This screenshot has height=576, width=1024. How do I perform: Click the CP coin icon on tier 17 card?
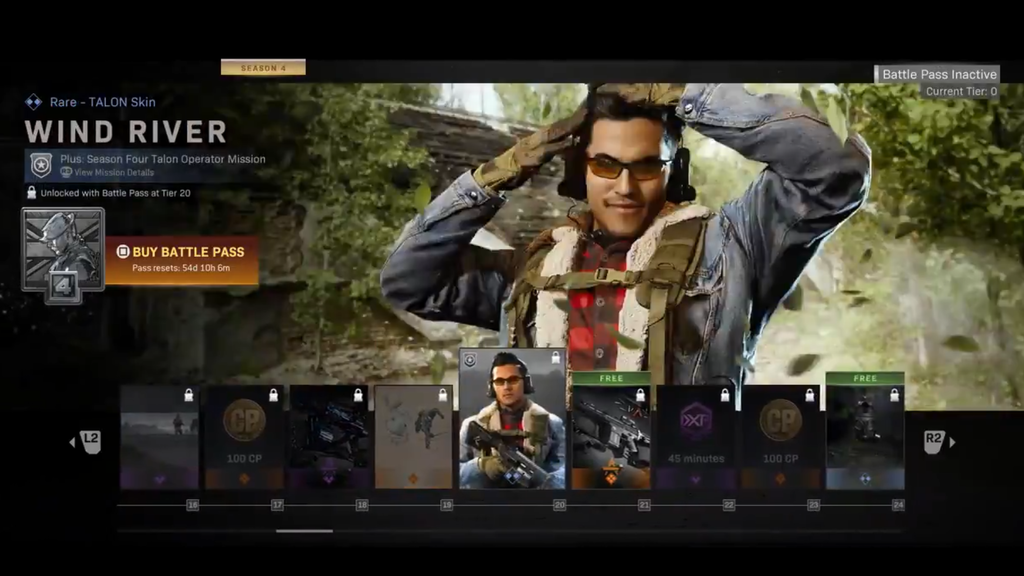(244, 420)
